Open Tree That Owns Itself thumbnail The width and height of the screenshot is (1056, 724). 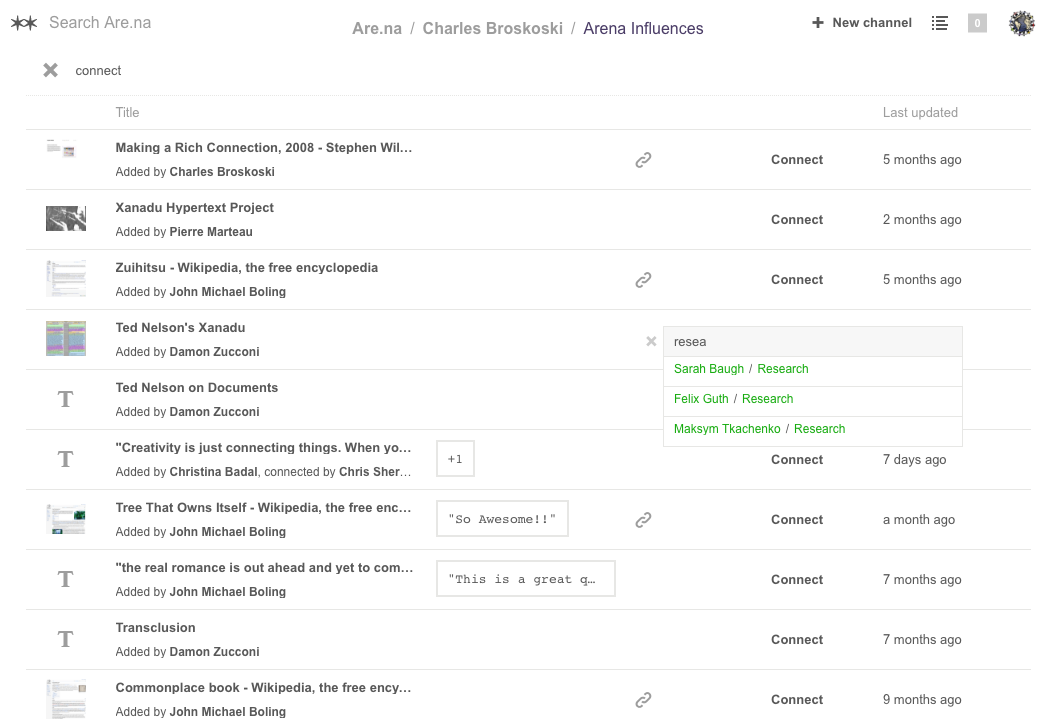coord(66,519)
